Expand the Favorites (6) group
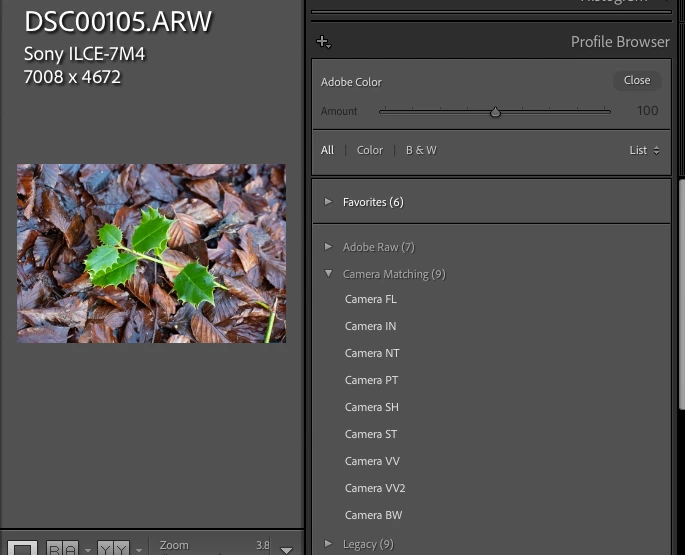The image size is (685, 555). coord(328,201)
